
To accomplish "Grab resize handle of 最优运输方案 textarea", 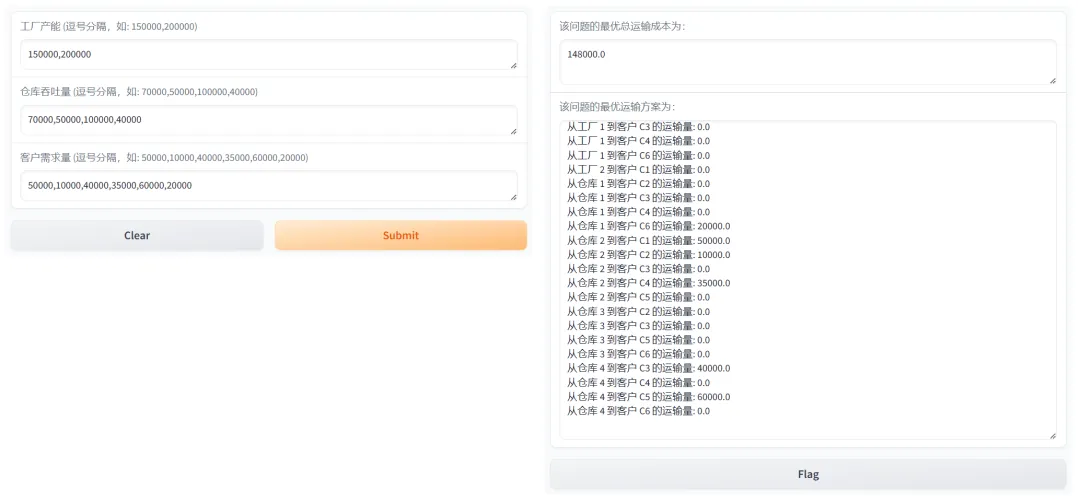I will point(1052,435).
